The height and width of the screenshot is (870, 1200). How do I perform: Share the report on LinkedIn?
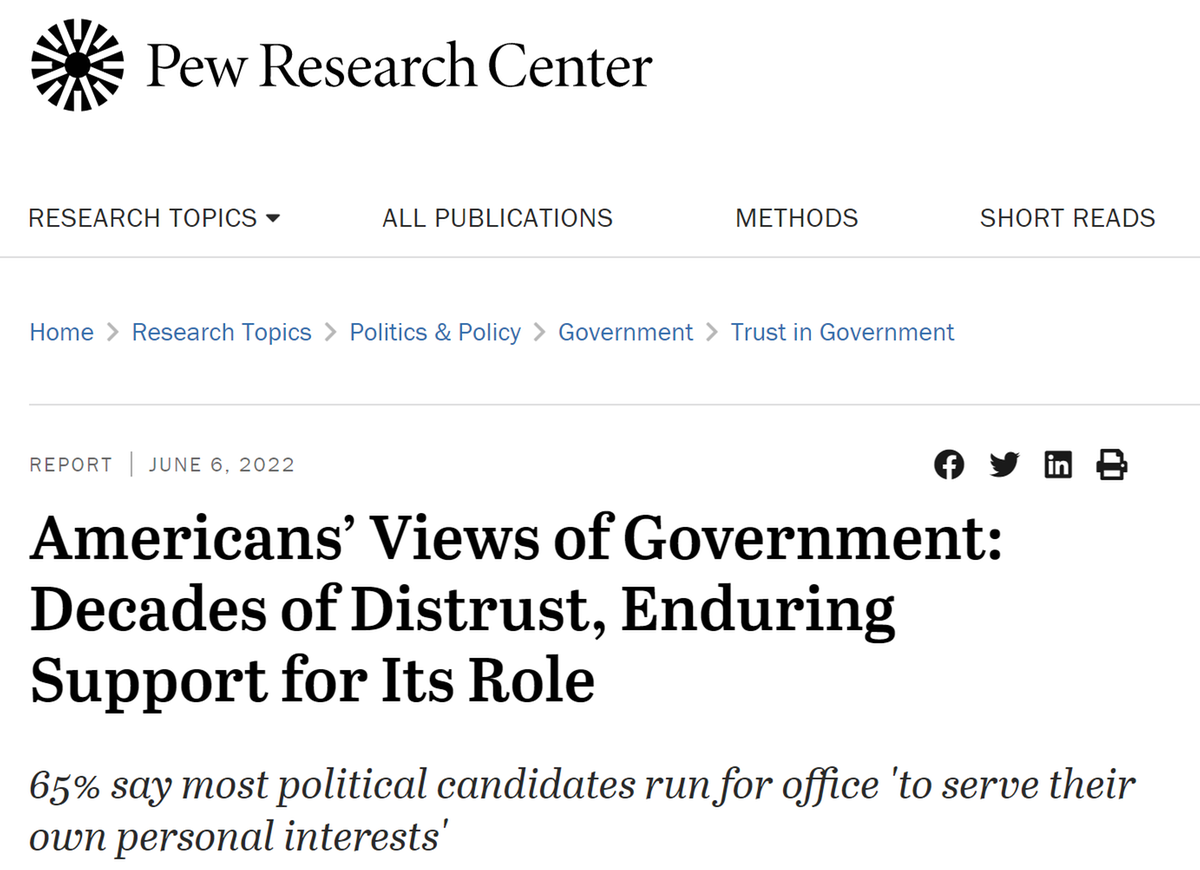(1058, 465)
